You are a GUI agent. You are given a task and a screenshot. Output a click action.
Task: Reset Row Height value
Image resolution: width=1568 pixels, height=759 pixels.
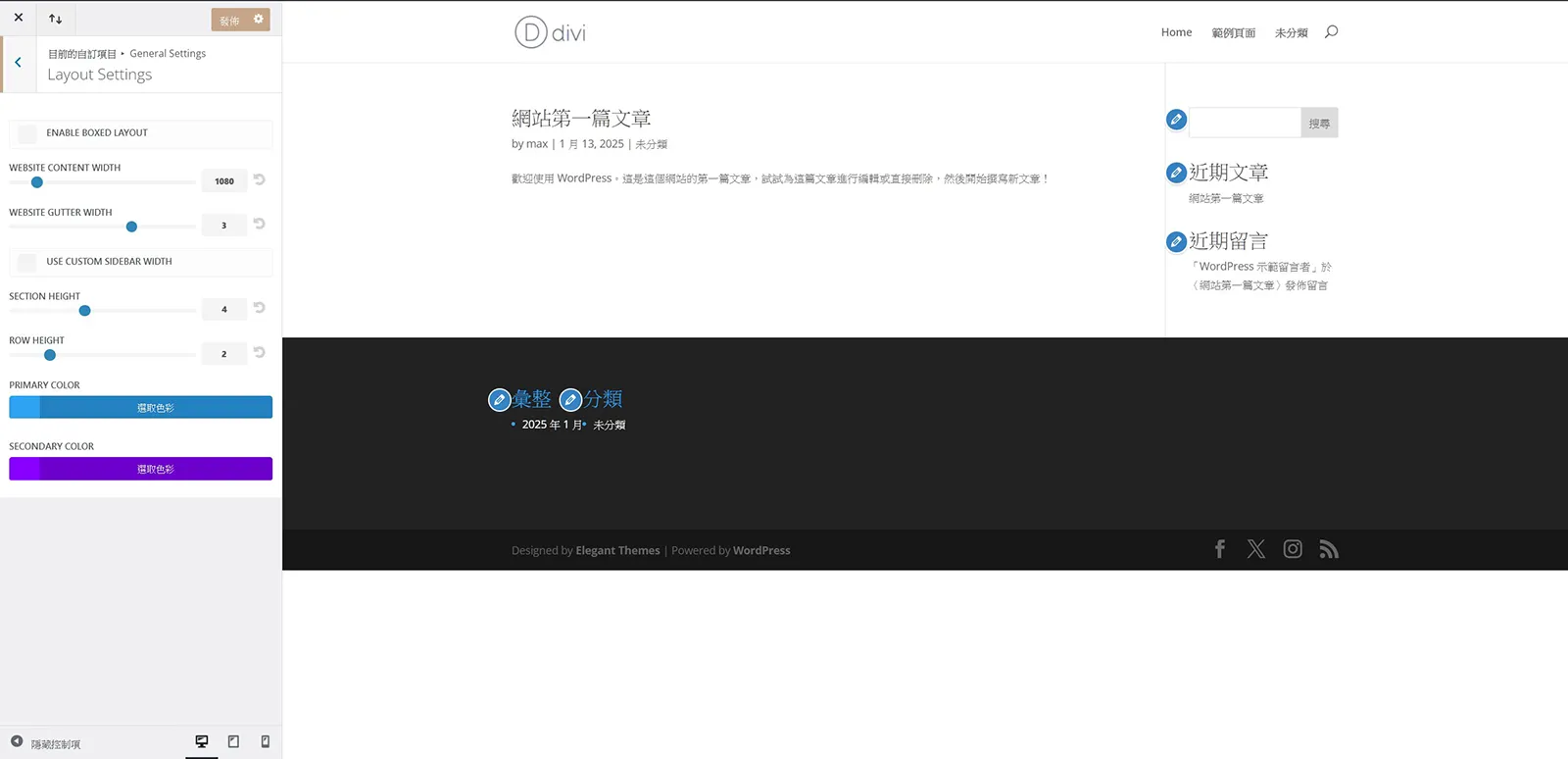(259, 352)
